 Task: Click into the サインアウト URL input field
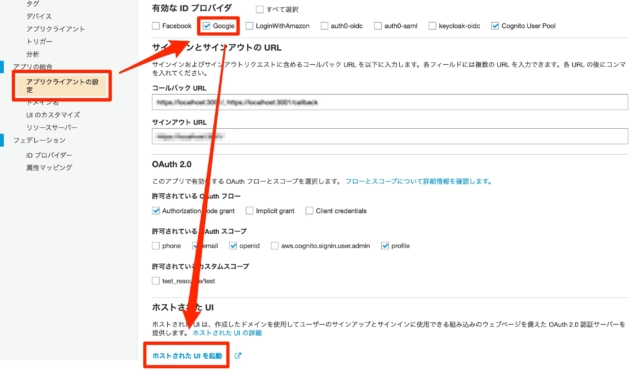[390, 136]
